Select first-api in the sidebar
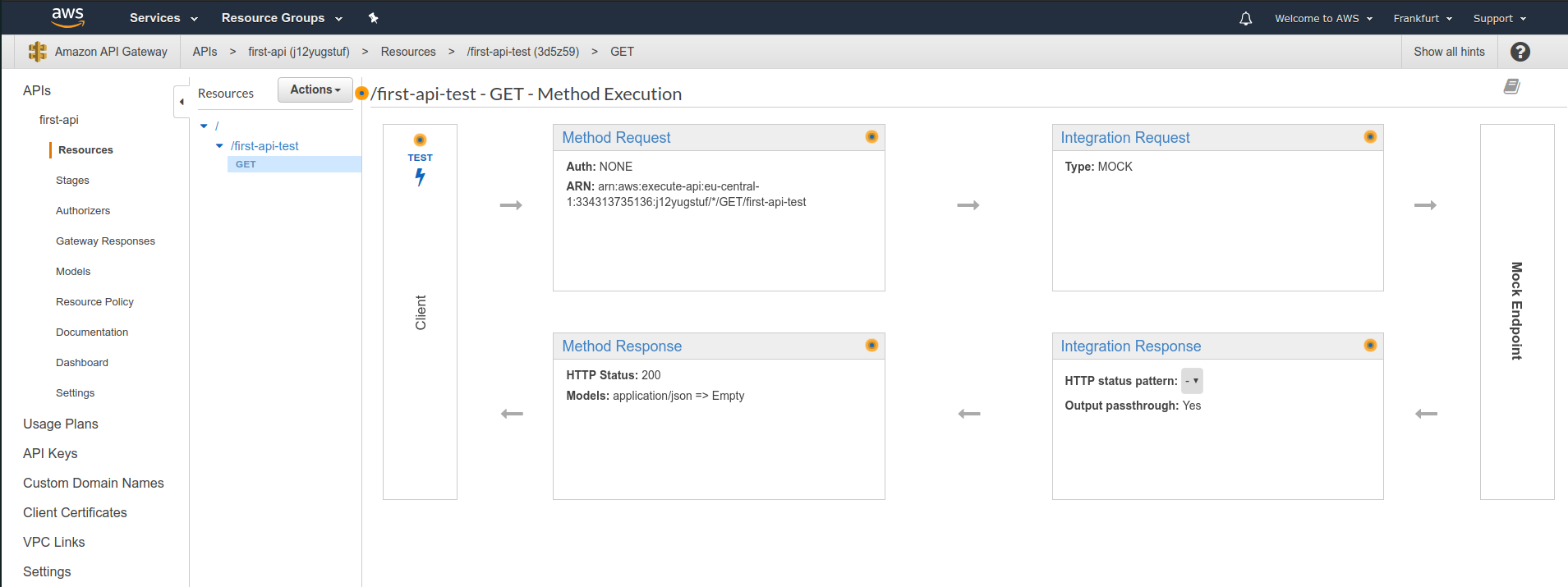This screenshot has height=587, width=1568. click(x=59, y=119)
